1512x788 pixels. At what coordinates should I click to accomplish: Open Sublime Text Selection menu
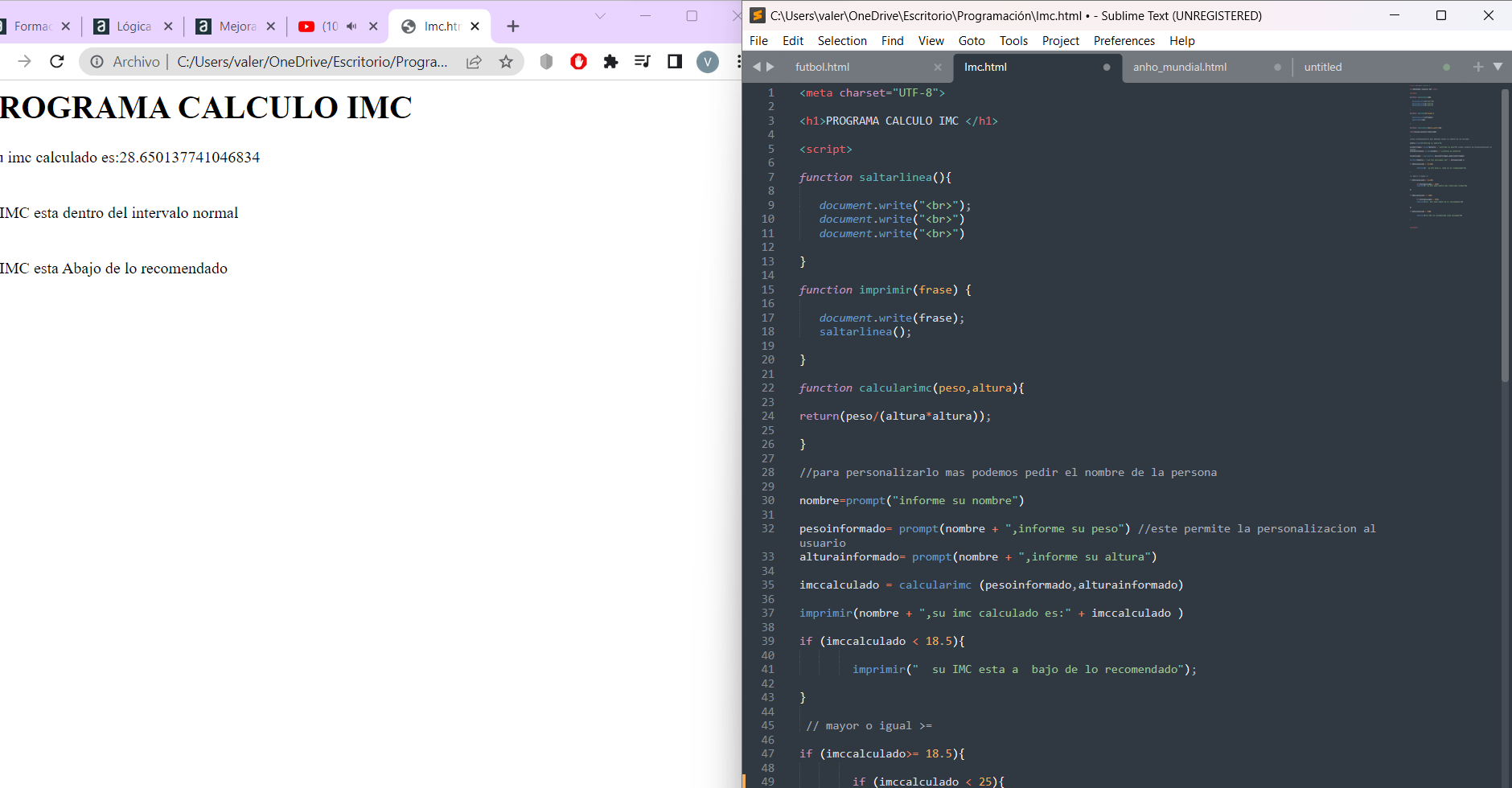point(842,40)
